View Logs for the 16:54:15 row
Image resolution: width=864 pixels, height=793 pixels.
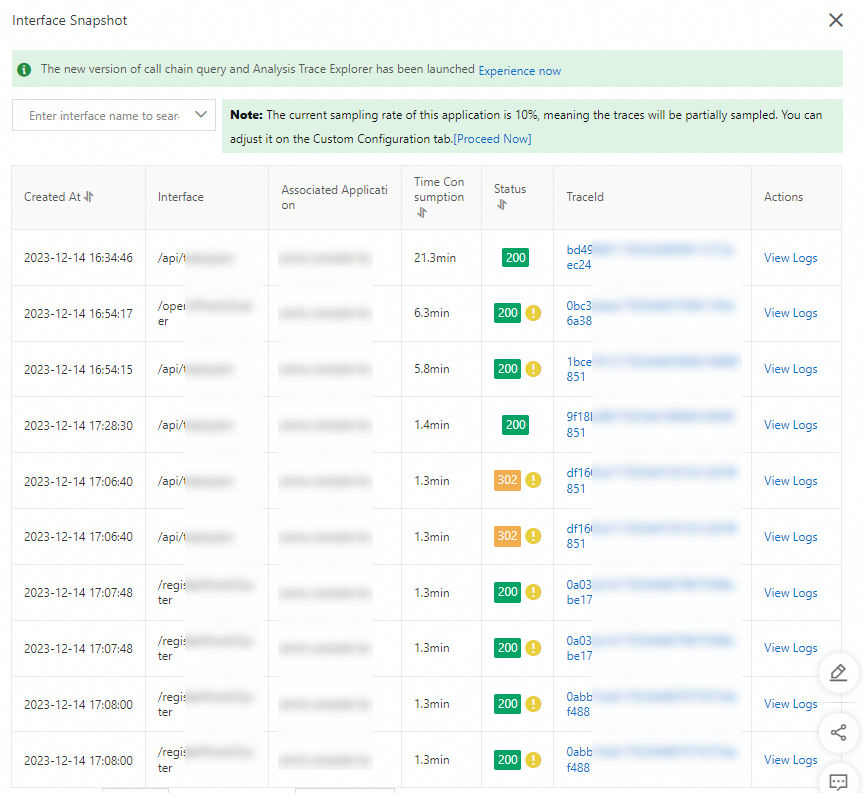pos(790,369)
